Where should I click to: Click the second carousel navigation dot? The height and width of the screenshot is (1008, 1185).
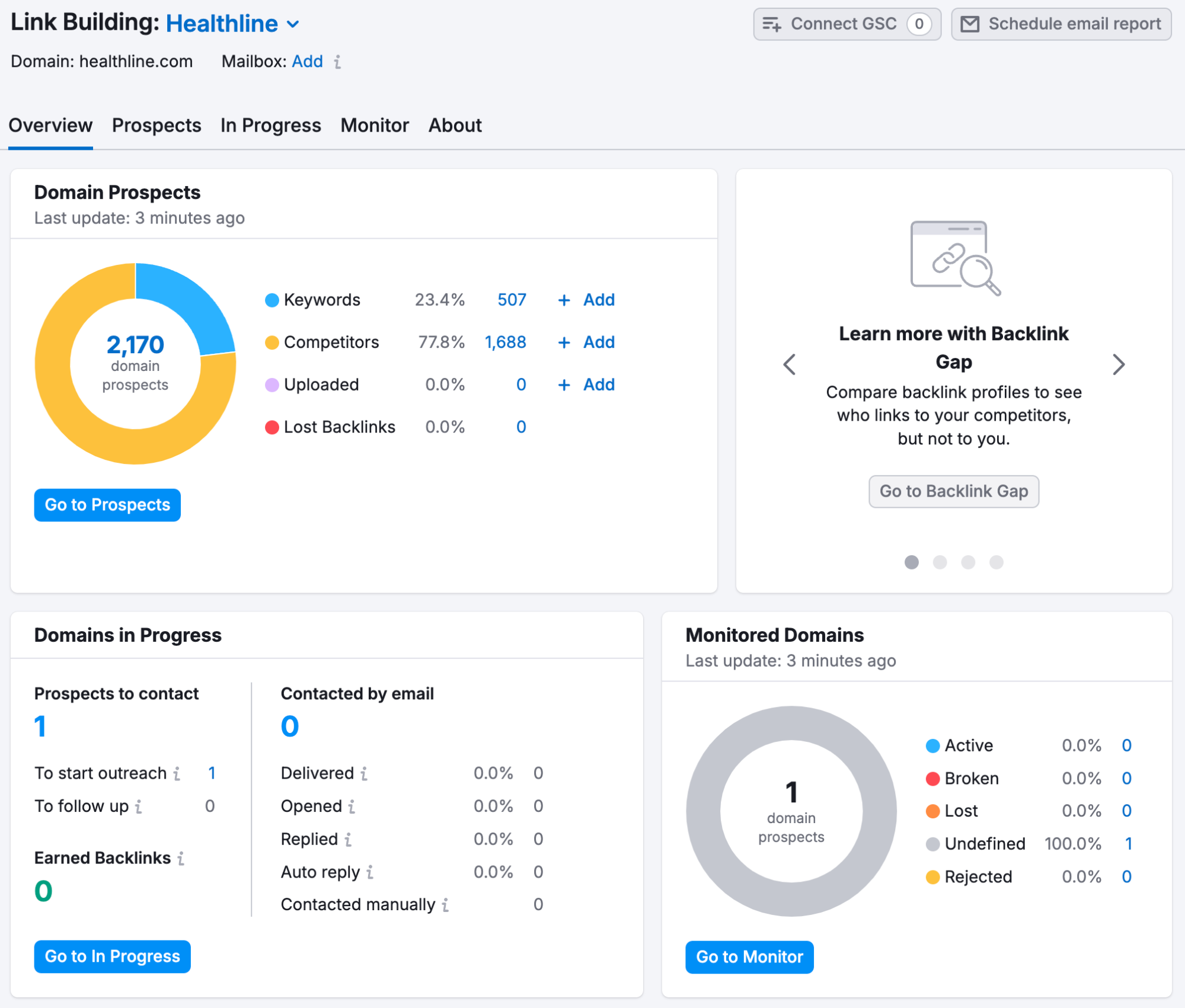[940, 562]
